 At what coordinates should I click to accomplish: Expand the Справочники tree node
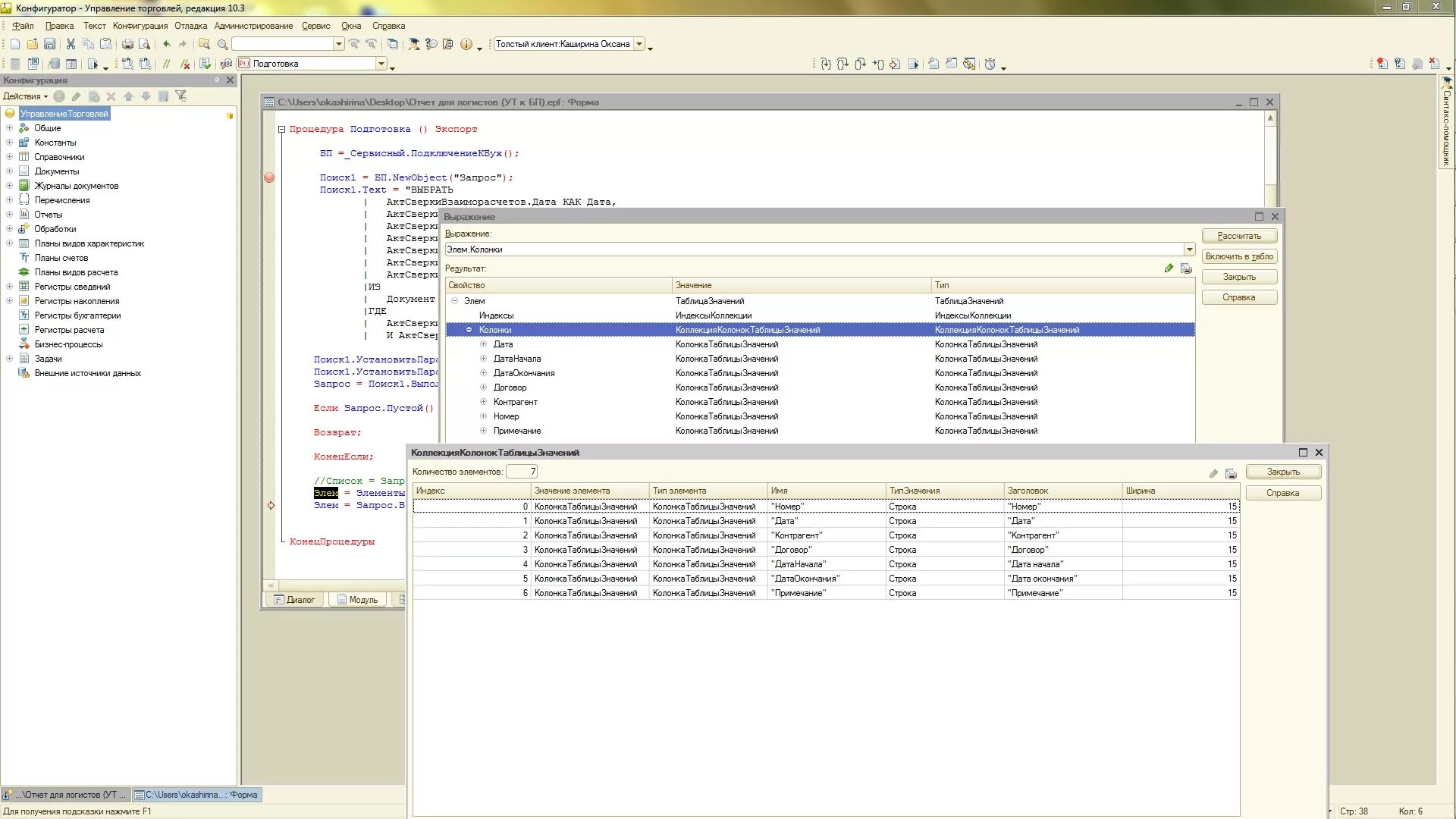(9, 157)
